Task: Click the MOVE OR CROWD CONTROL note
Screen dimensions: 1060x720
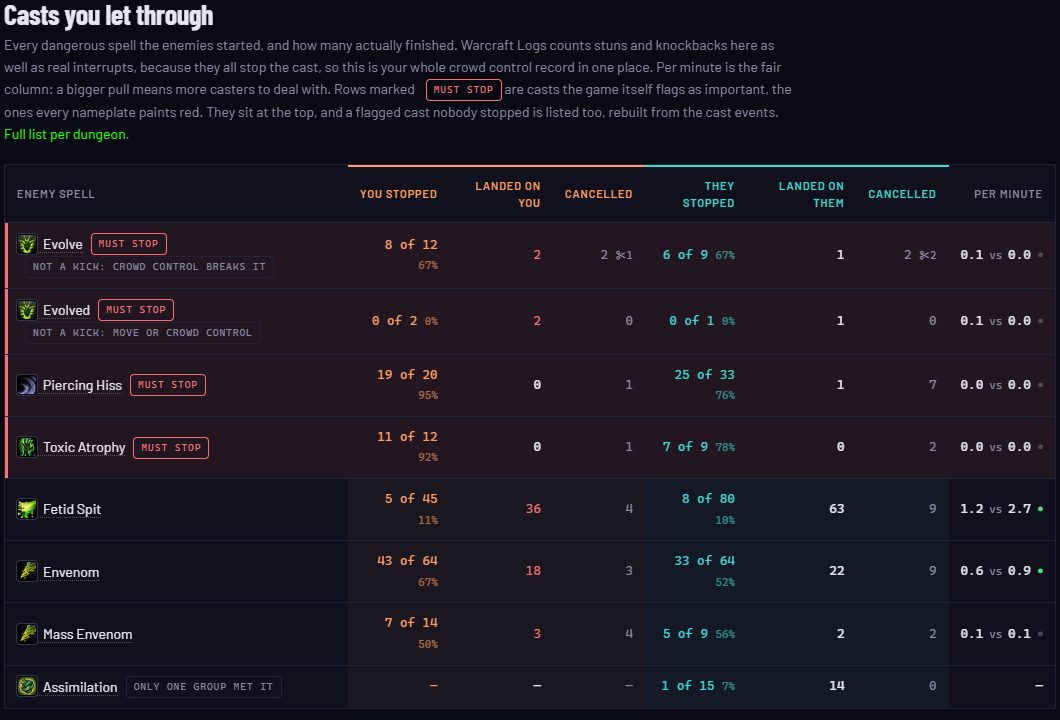Action: click(x=142, y=333)
